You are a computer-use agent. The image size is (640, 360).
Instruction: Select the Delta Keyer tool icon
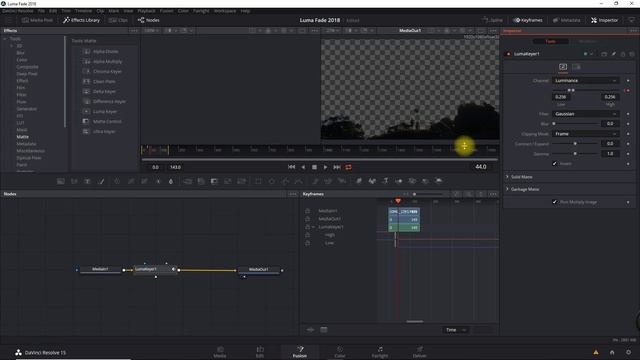(86, 91)
